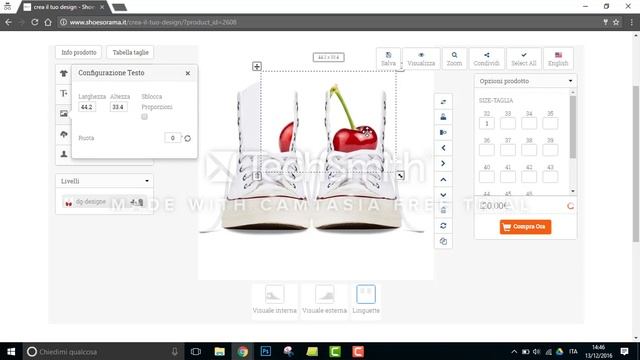
Task: Click the Salva save button
Action: click(x=388, y=59)
